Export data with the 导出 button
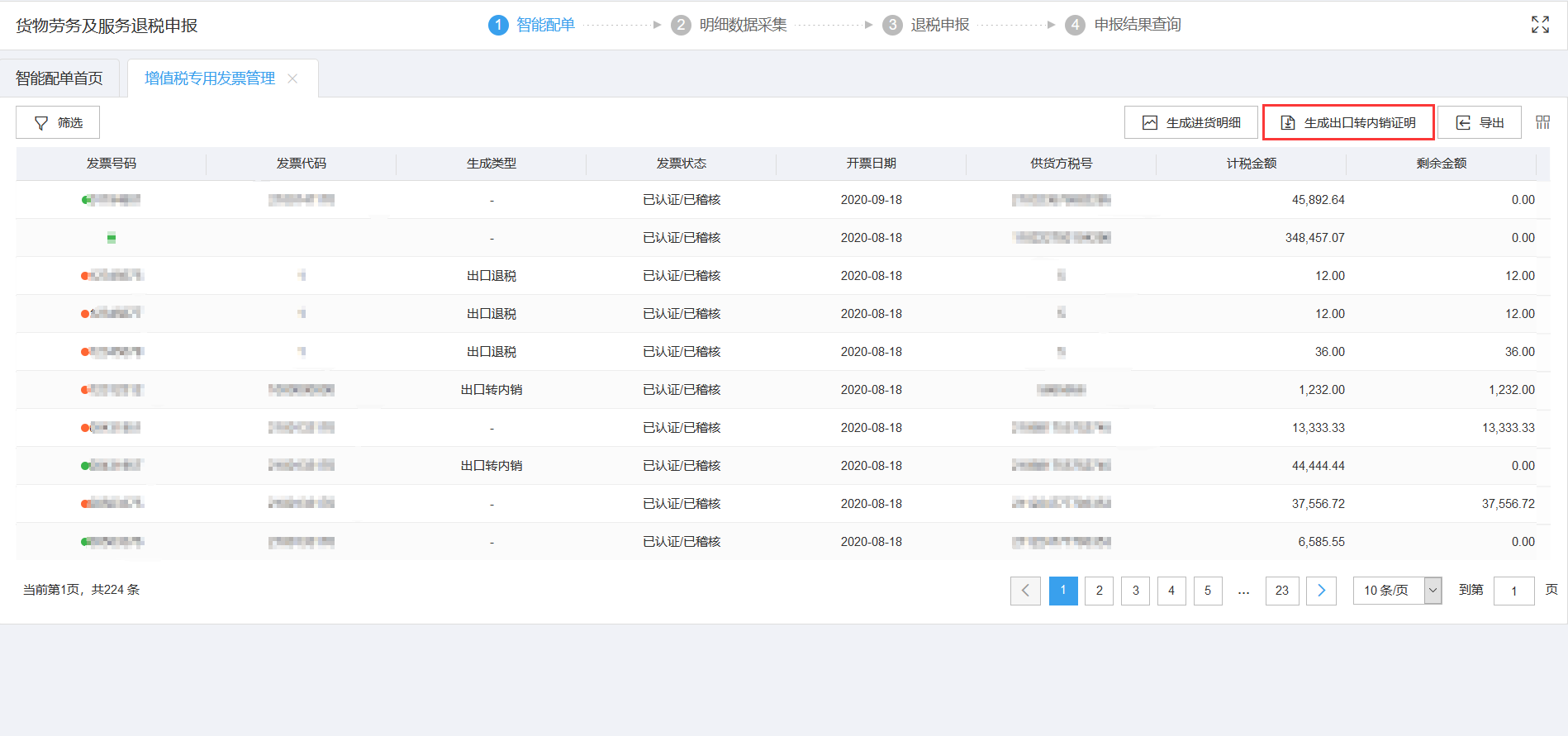Viewport: 1568px width, 736px height. click(x=1479, y=122)
